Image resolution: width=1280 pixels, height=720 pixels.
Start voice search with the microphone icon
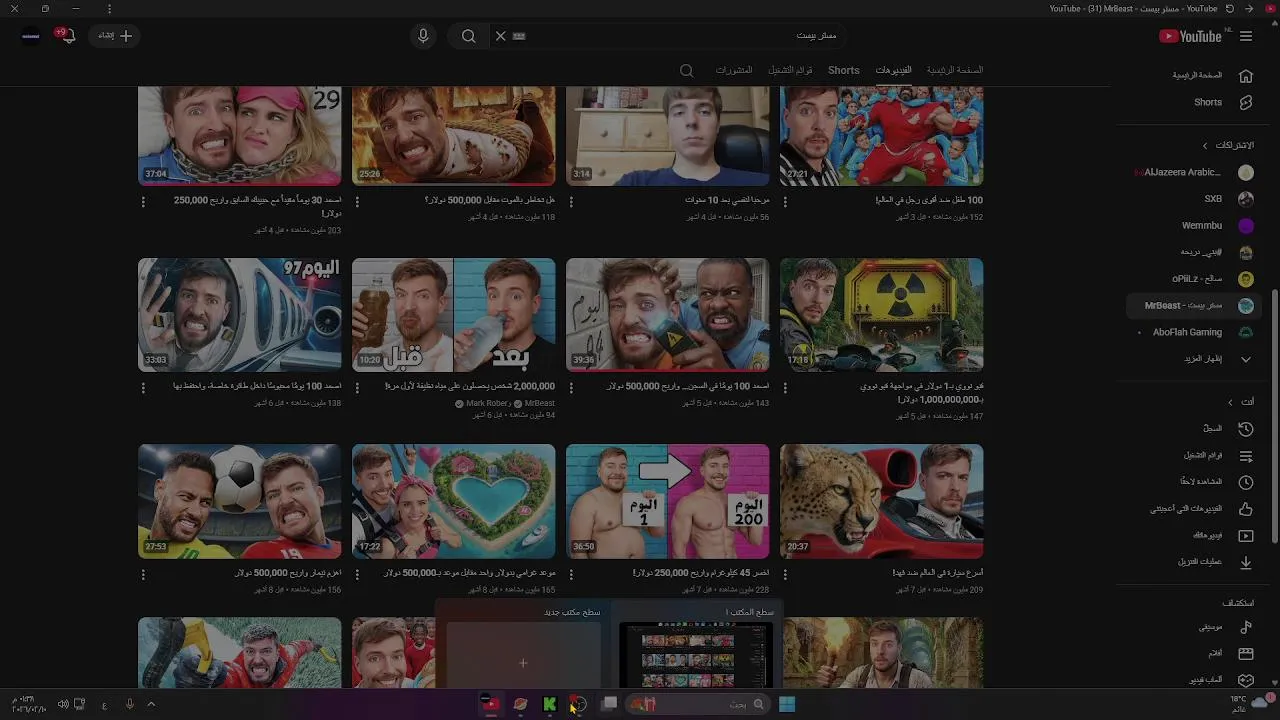click(423, 36)
